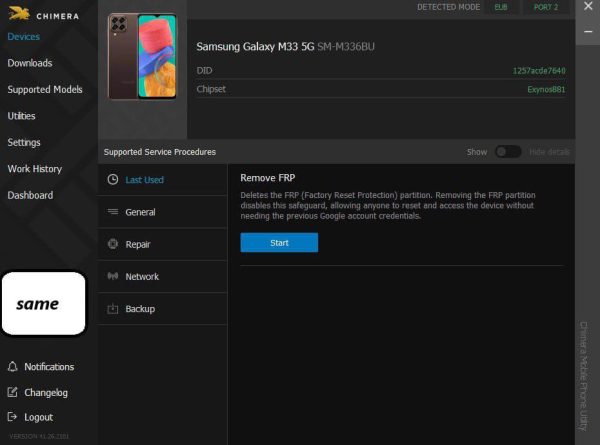
Task: Click the Network signal icon
Action: (113, 276)
